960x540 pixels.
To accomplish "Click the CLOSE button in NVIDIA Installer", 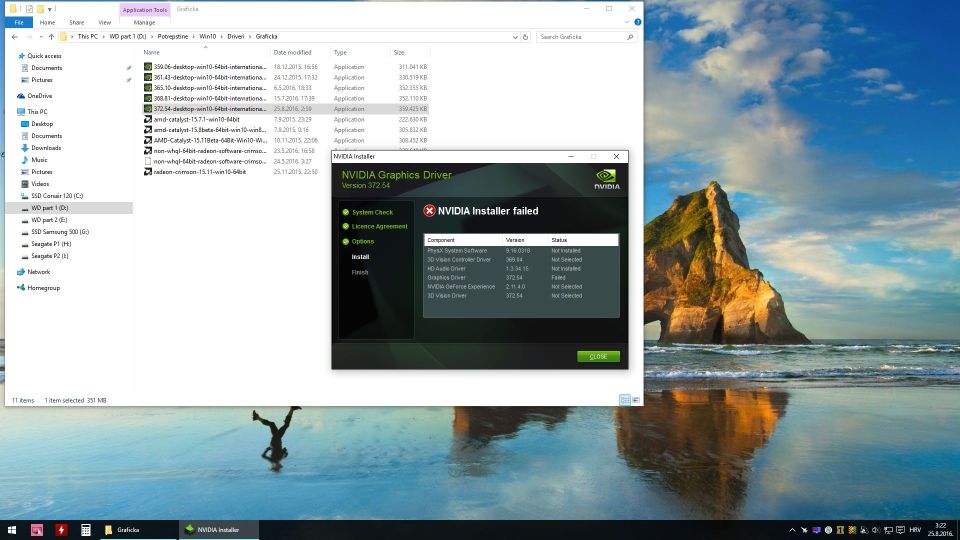I will click(x=598, y=356).
